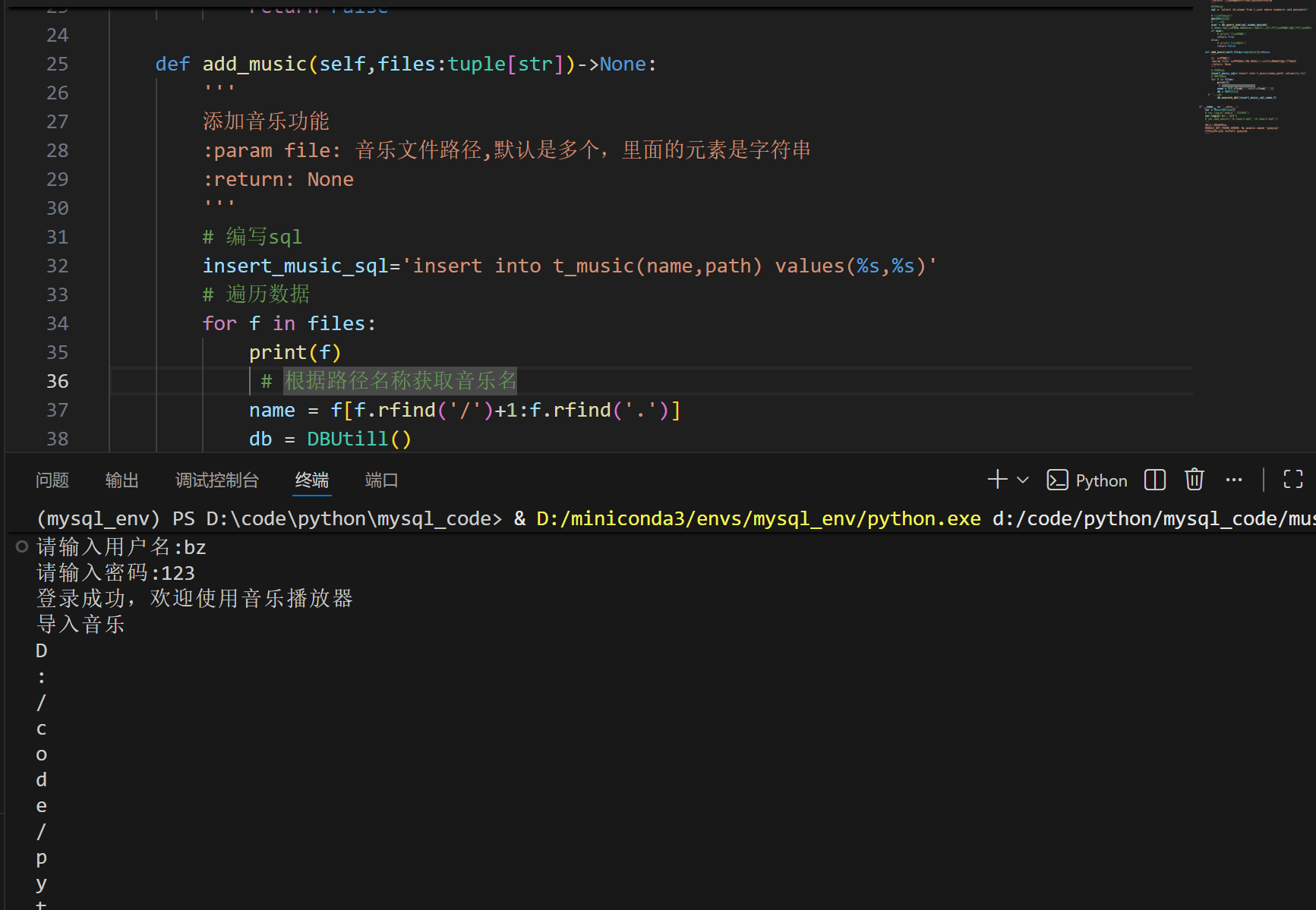
Task: Maximize the panel size with the fullscreen icon
Action: [1292, 480]
